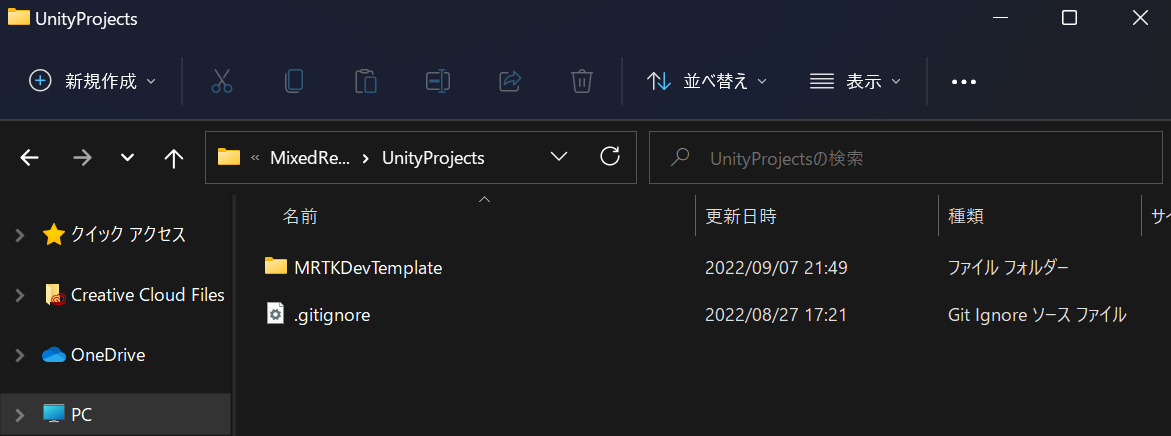Open the three-dot more options menu
Image resolution: width=1171 pixels, height=436 pixels.
tap(964, 81)
